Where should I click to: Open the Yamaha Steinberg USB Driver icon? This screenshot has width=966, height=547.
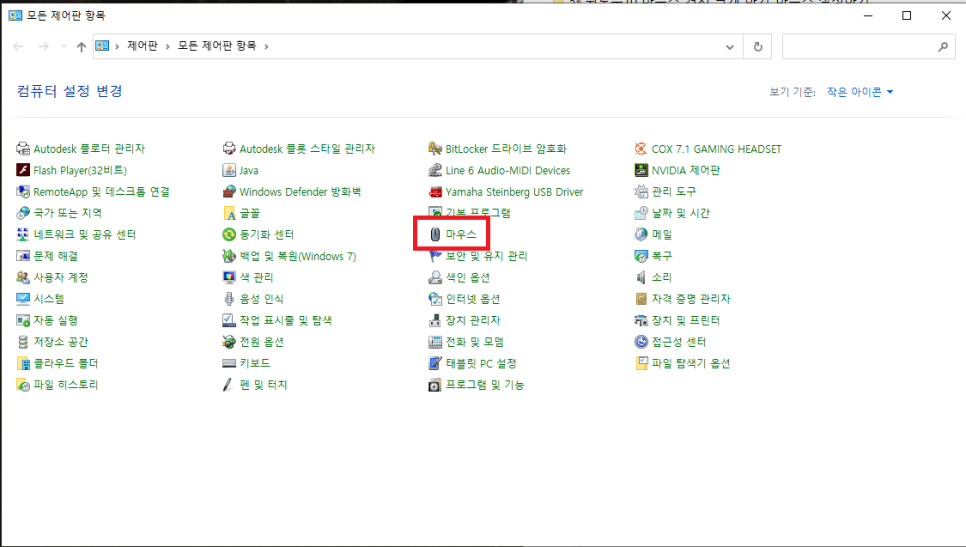(435, 192)
